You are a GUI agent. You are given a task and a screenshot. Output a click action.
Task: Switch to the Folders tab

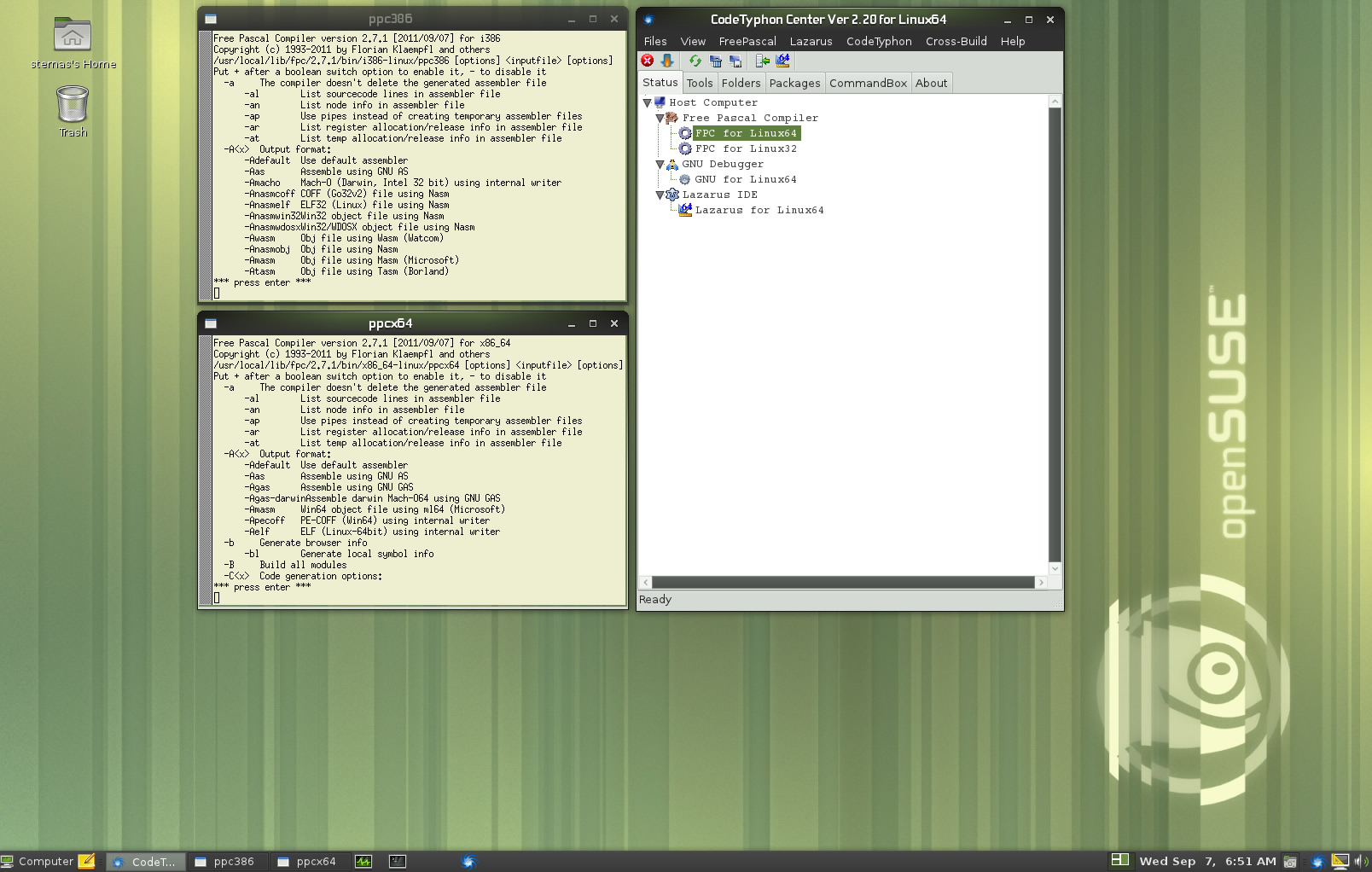741,83
